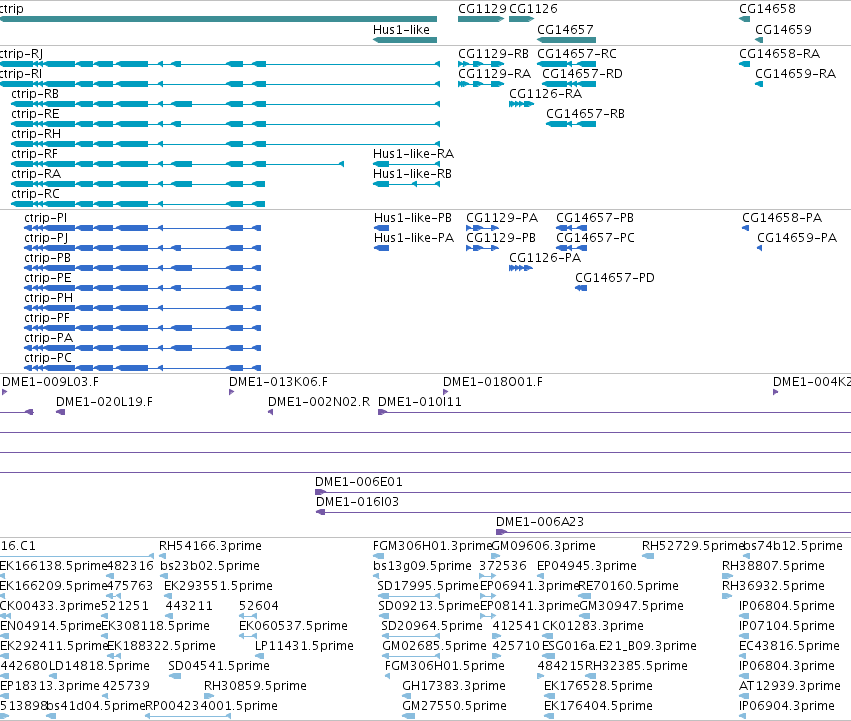Choose protein ctrip-PA
Screen dimensions: 851x721
click(x=143, y=348)
